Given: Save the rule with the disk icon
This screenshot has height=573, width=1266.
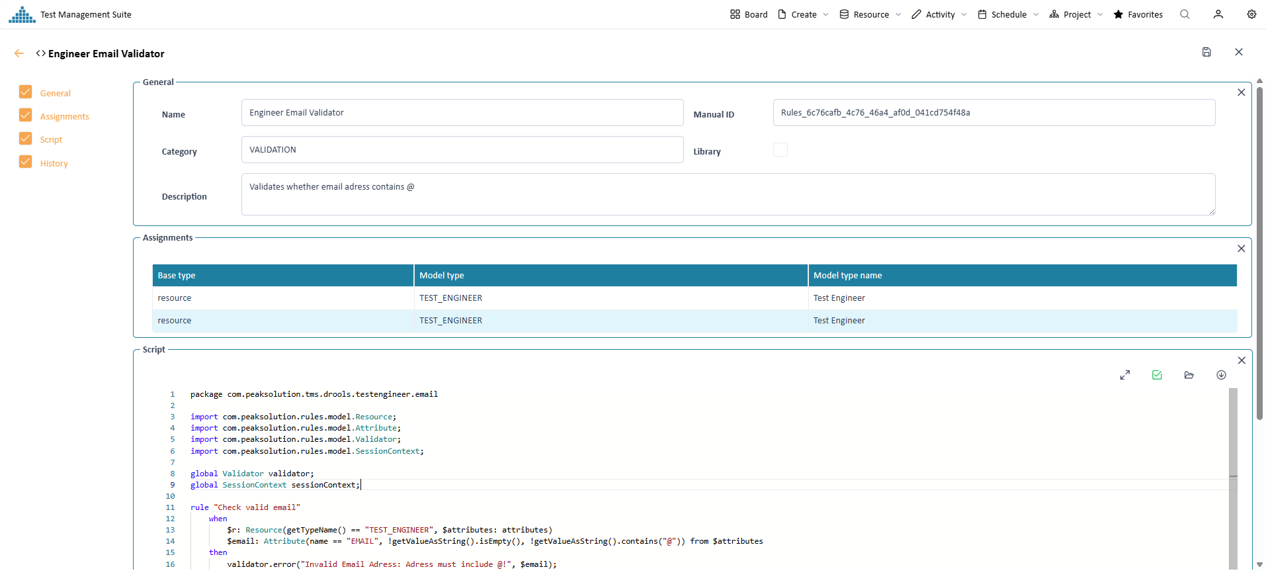Looking at the screenshot, I should (1206, 52).
